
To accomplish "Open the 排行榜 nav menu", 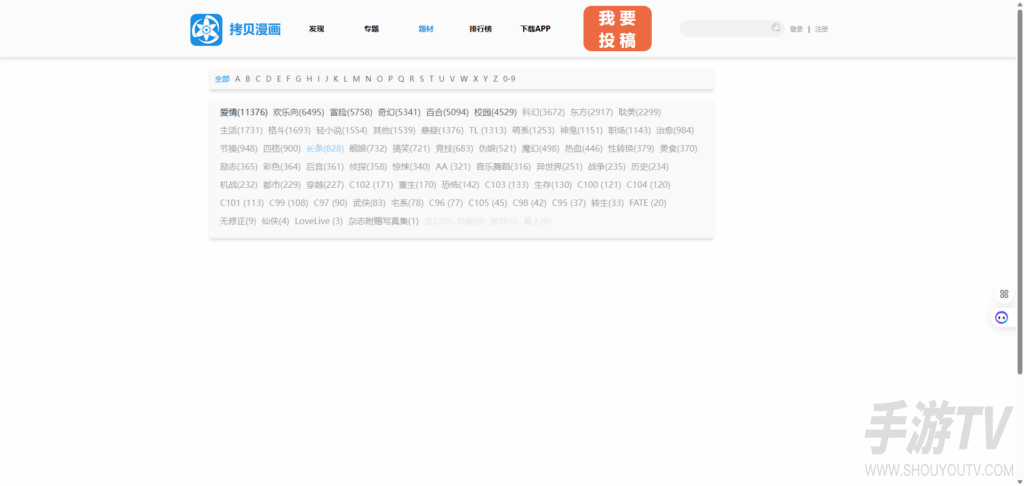I will pyautogui.click(x=481, y=29).
